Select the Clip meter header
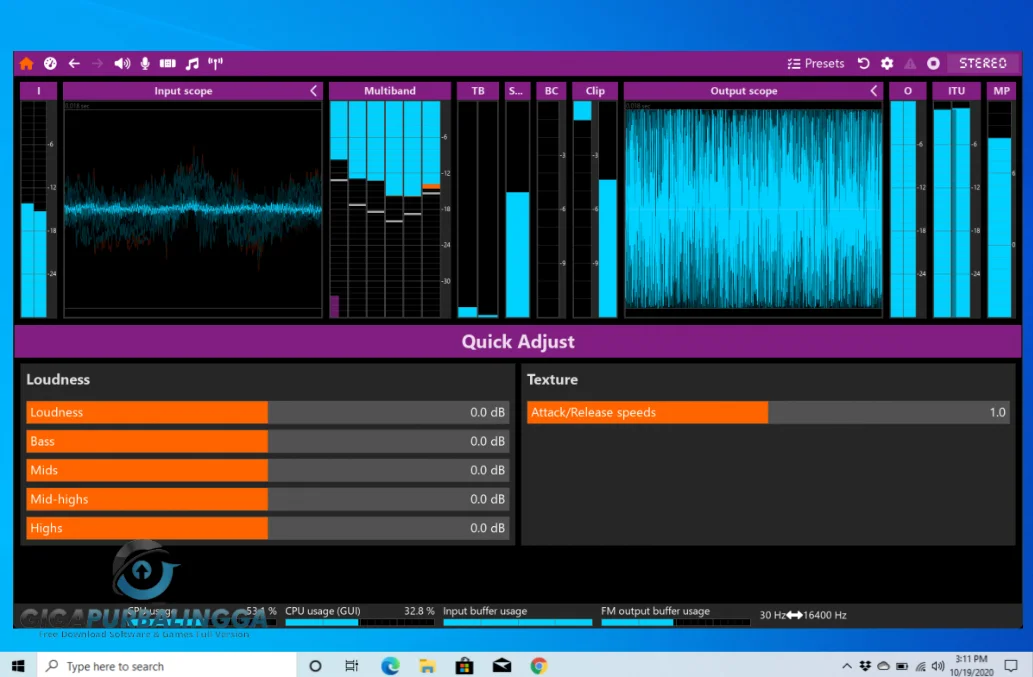1033x677 pixels. pos(595,91)
